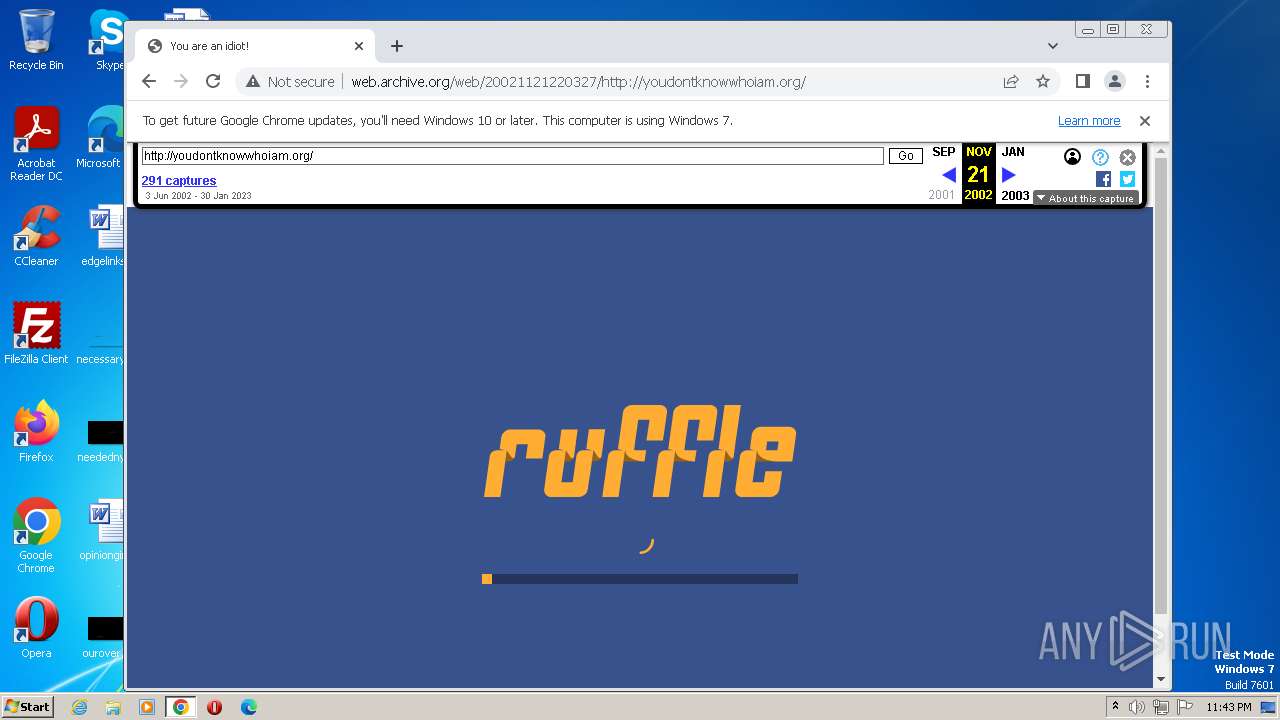
Task: Go to next capture with right arrow
Action: [x=1008, y=175]
